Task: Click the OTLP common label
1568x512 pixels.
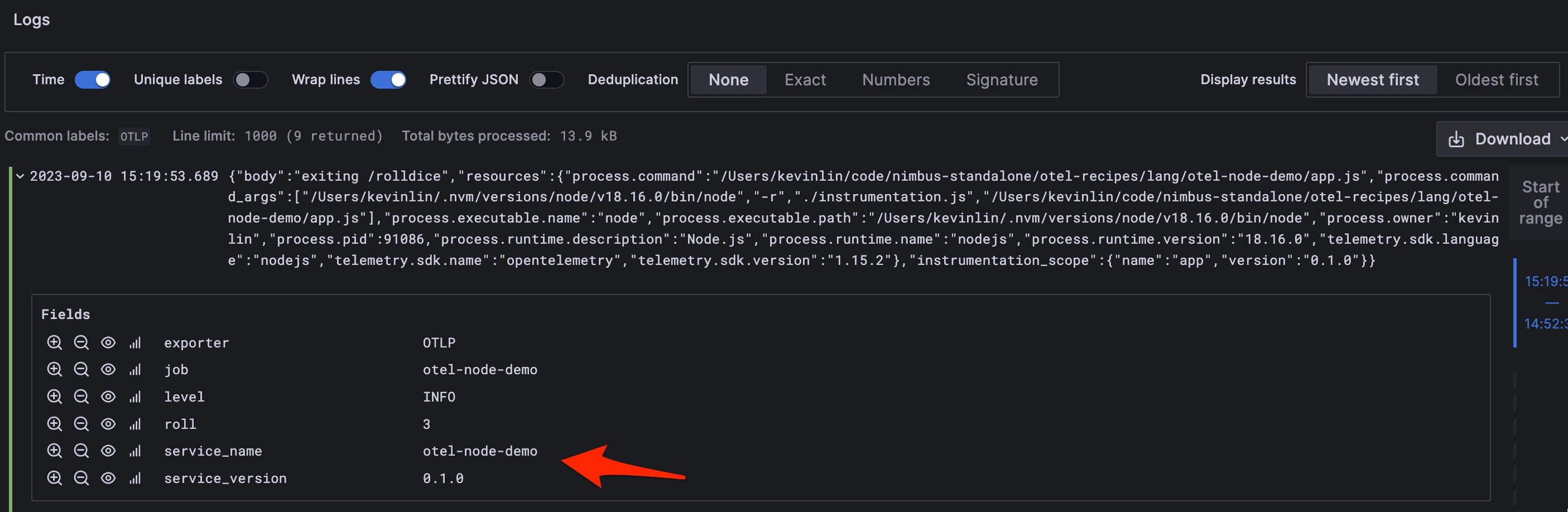Action: pyautogui.click(x=133, y=137)
